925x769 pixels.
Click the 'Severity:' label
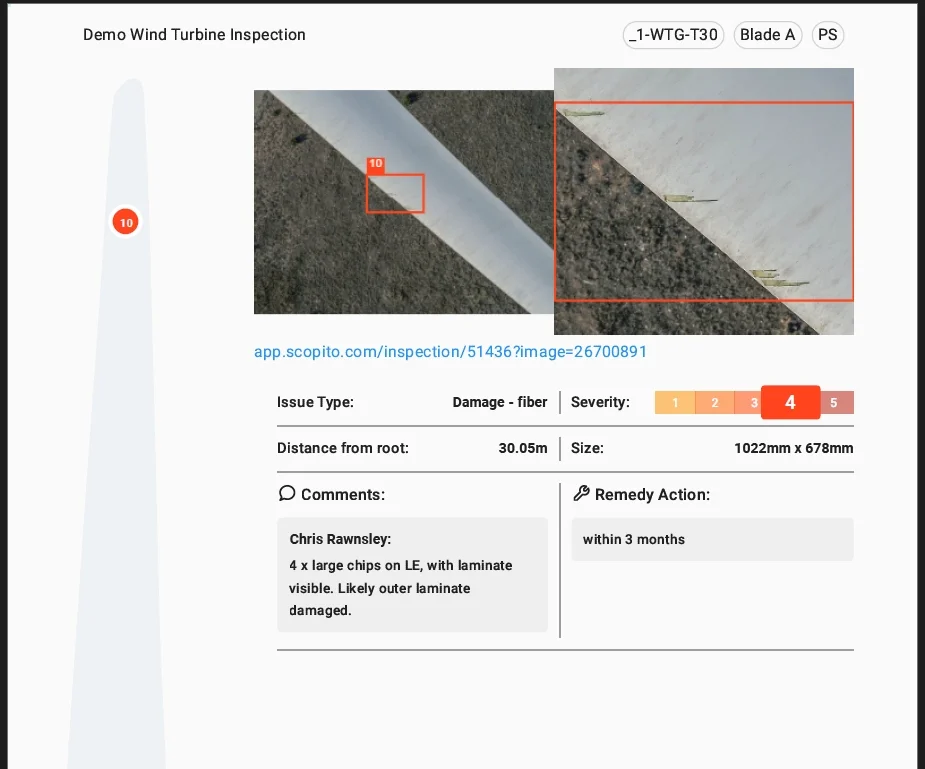[x=600, y=402]
